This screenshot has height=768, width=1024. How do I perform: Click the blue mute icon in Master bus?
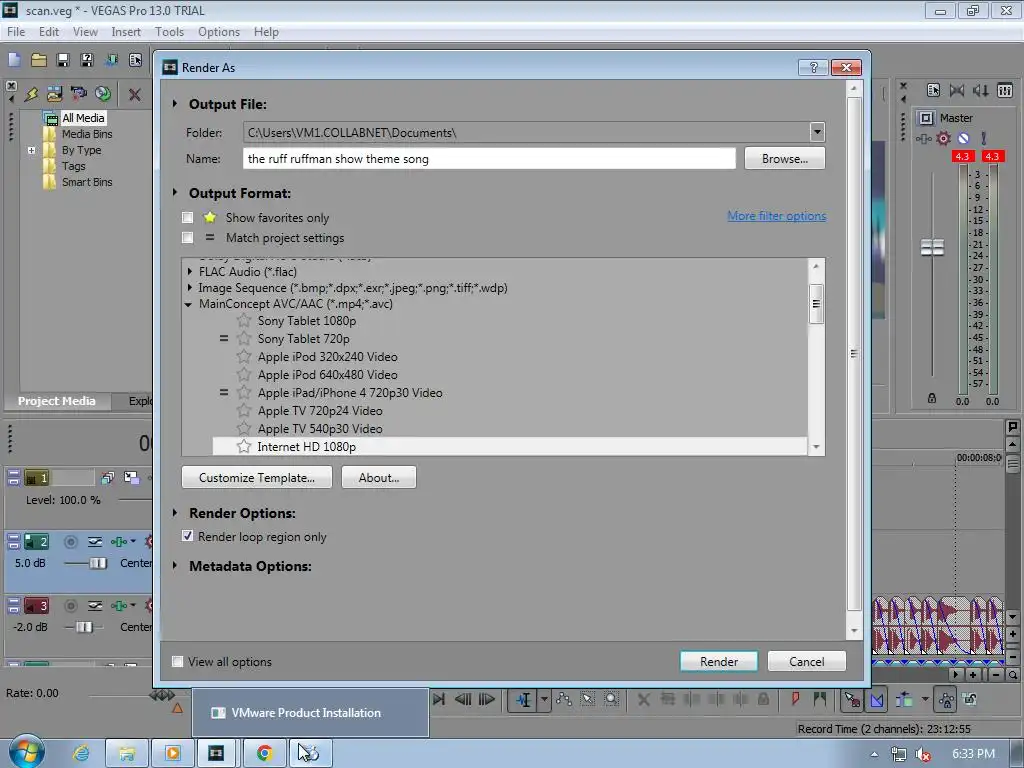click(x=963, y=138)
